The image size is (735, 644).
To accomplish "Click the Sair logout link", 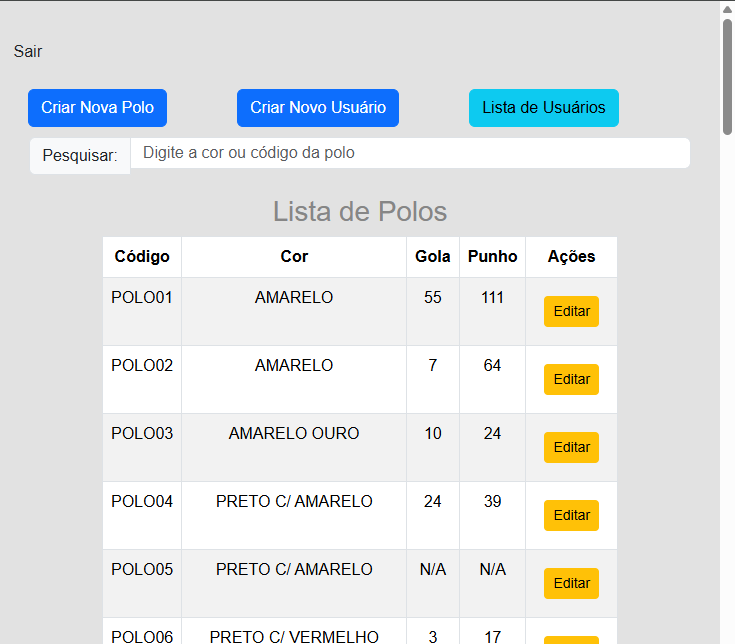I will tap(28, 51).
